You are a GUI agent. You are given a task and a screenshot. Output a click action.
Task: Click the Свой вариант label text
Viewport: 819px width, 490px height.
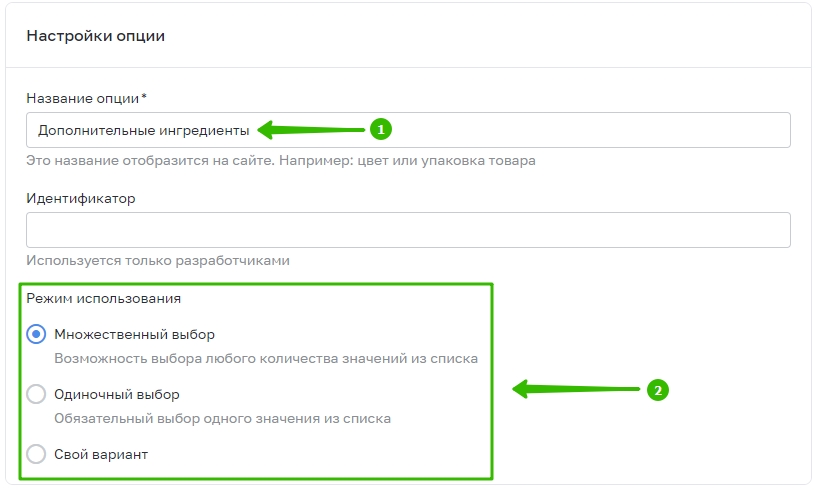pyautogui.click(x=101, y=454)
